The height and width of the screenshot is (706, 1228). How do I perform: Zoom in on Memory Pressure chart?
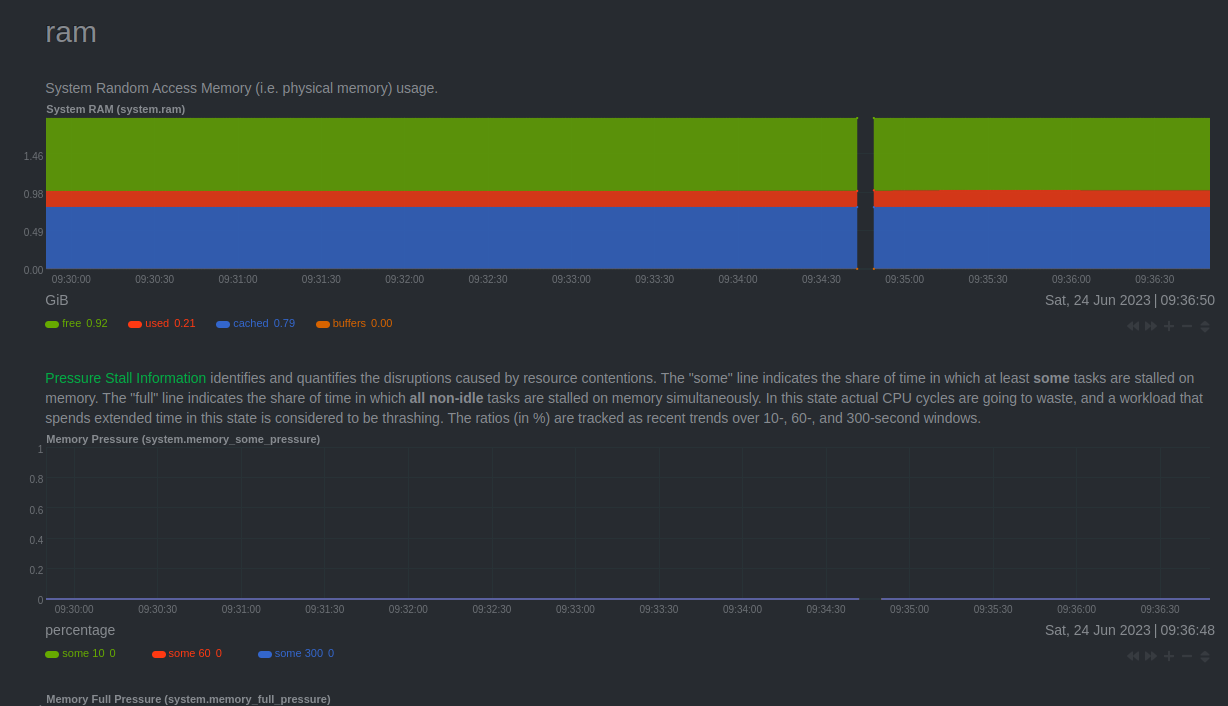[1169, 656]
